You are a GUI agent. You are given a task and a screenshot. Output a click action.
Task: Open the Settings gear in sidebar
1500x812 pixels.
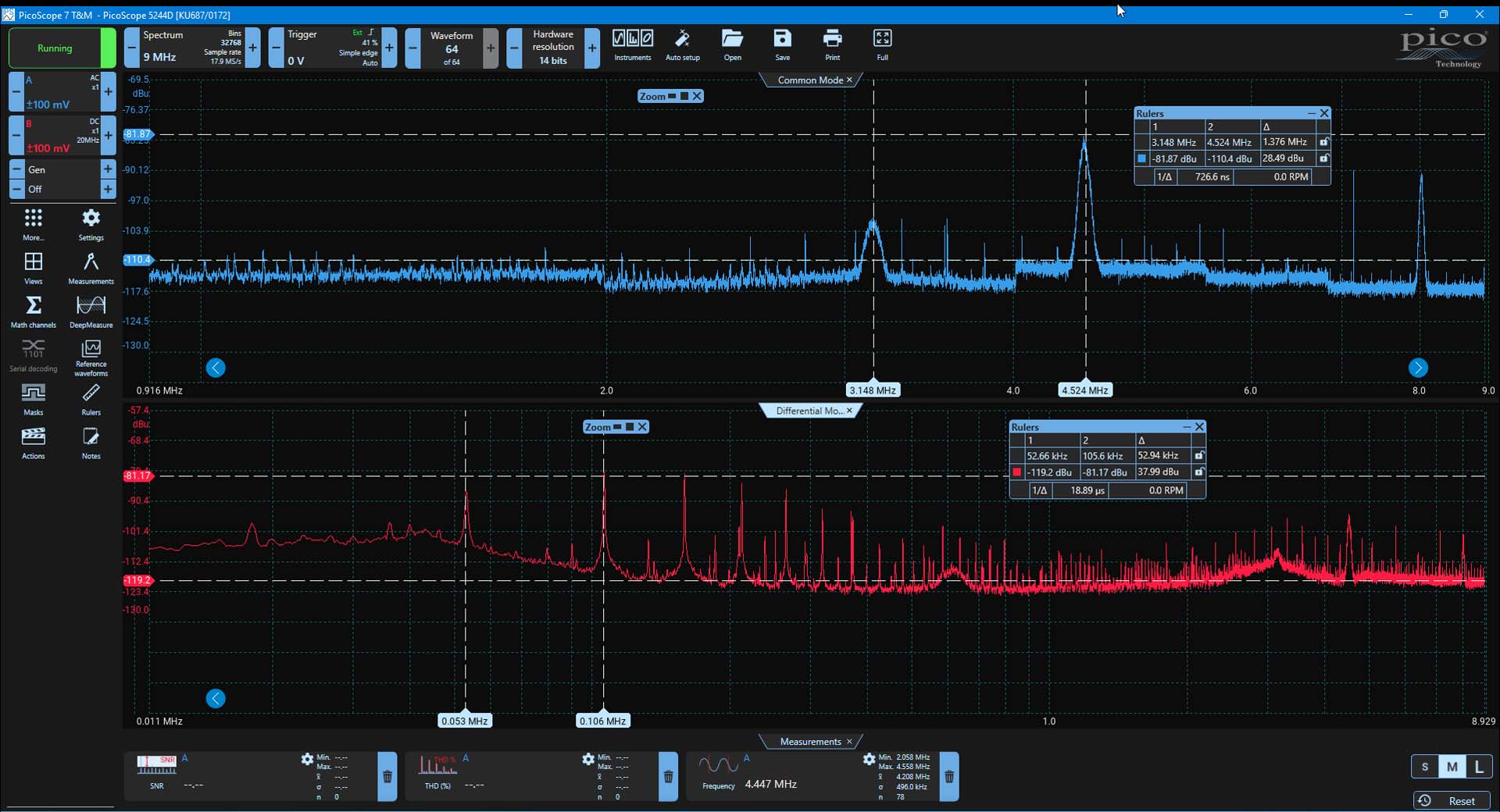[x=91, y=225]
